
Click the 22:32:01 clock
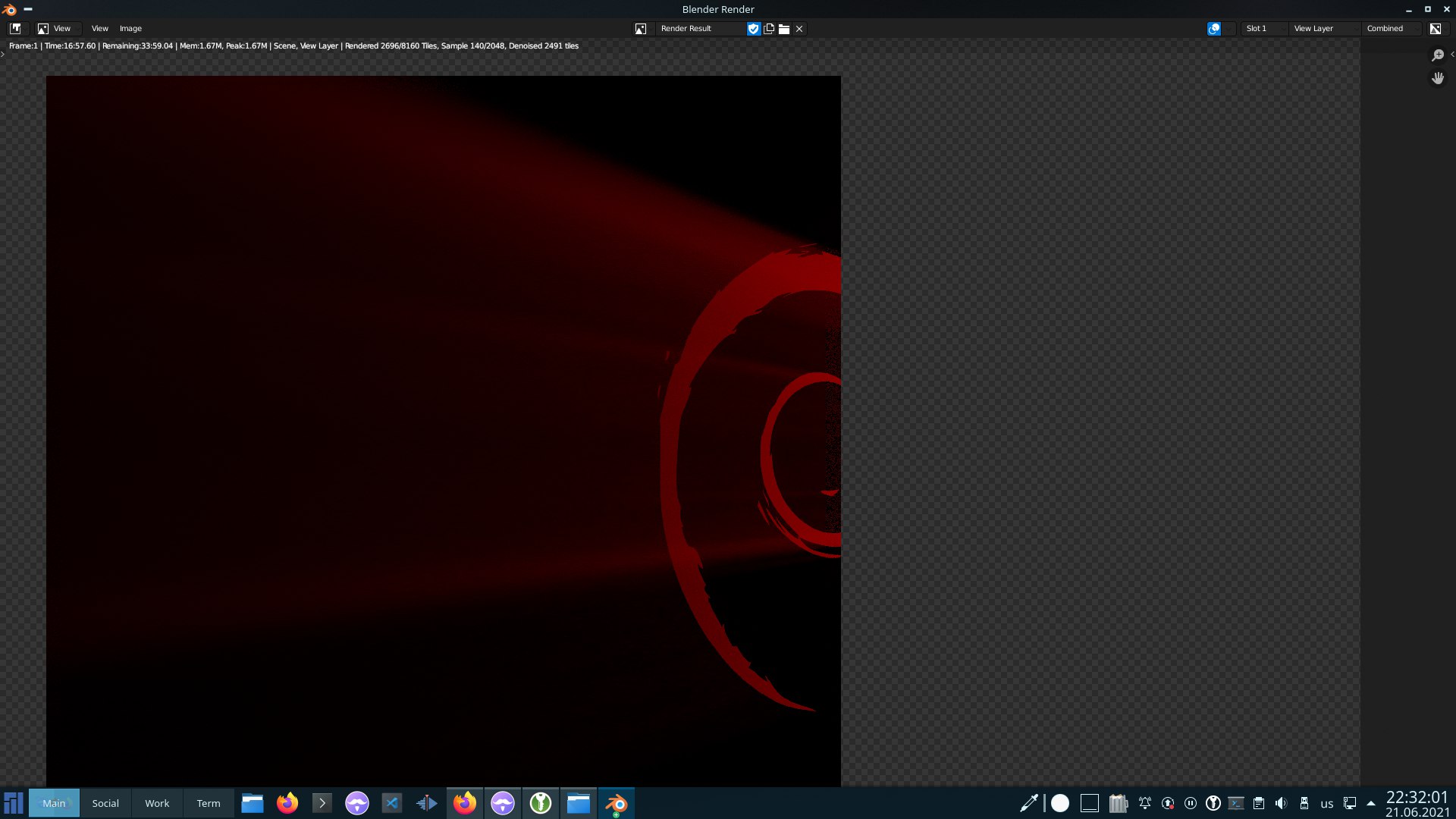coord(1417,797)
